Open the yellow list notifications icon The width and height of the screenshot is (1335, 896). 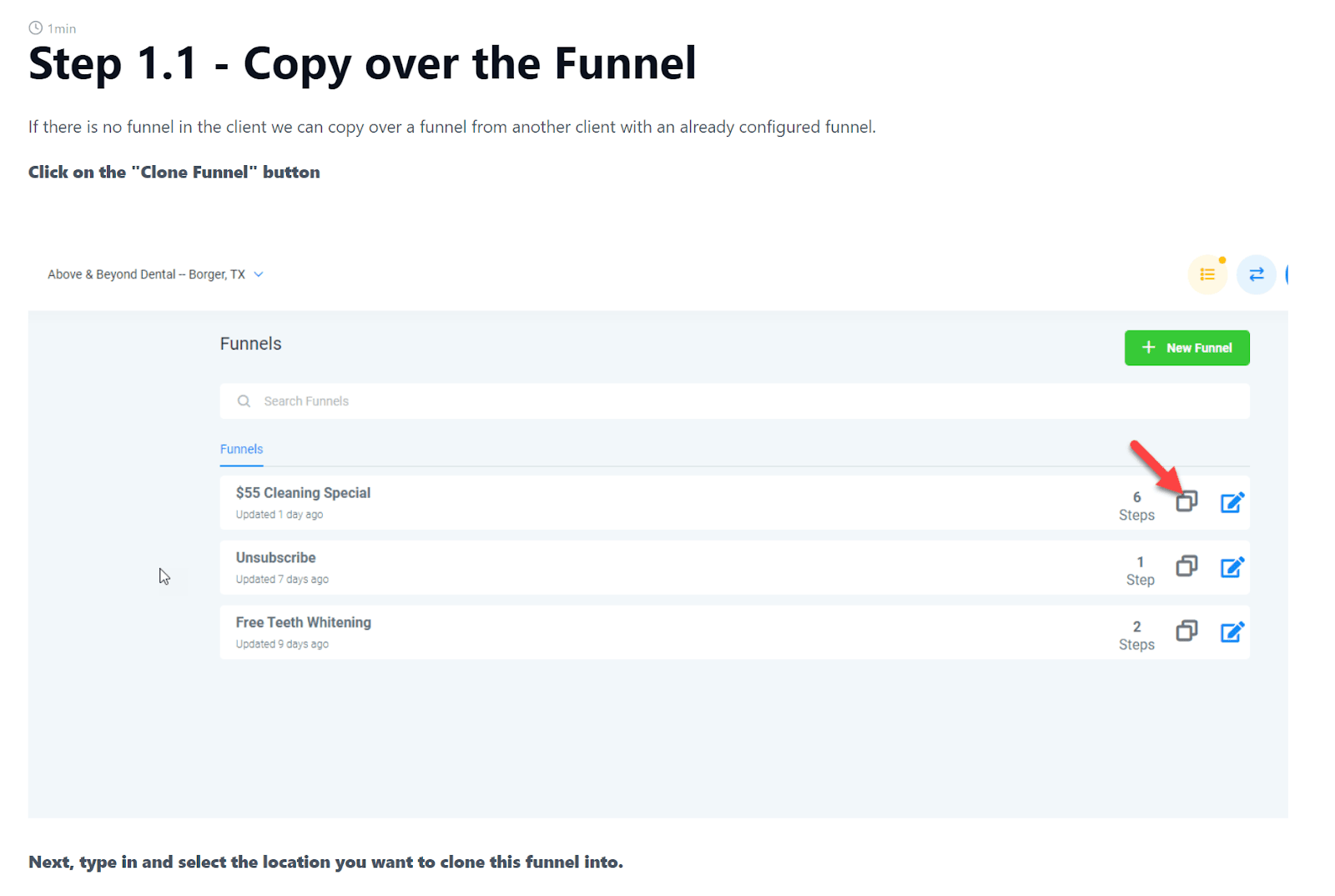(1207, 274)
